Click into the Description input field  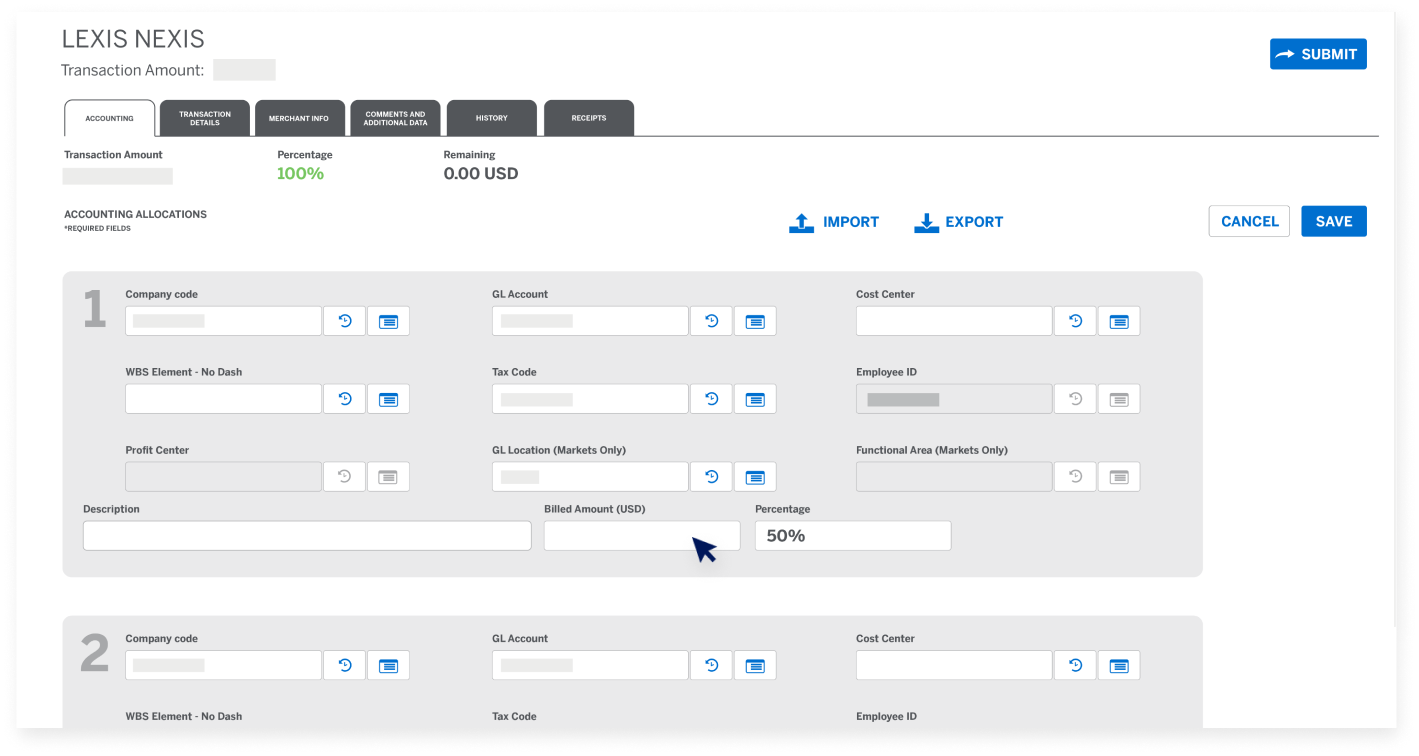point(307,536)
